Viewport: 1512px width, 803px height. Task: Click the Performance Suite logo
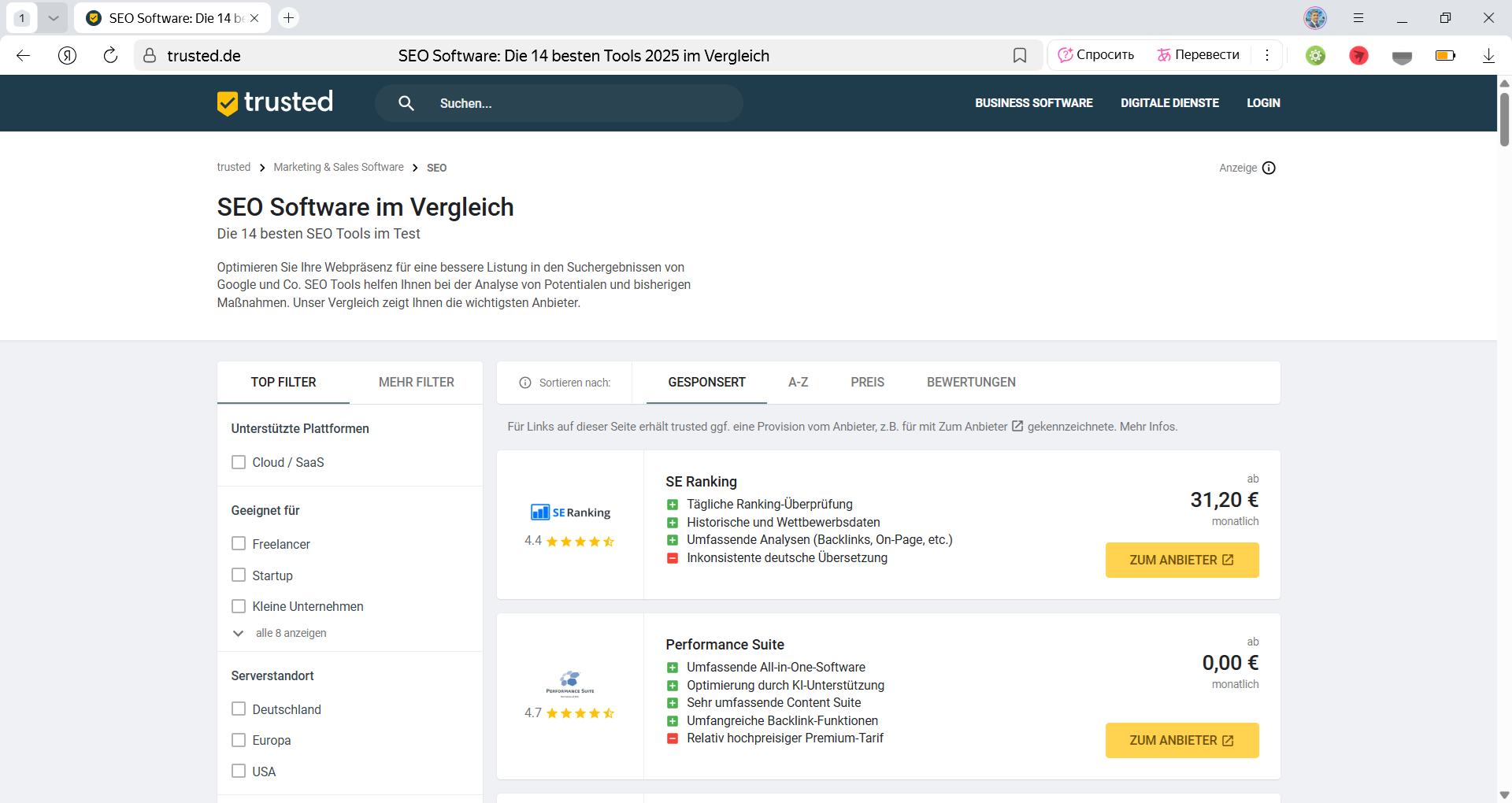click(x=570, y=683)
